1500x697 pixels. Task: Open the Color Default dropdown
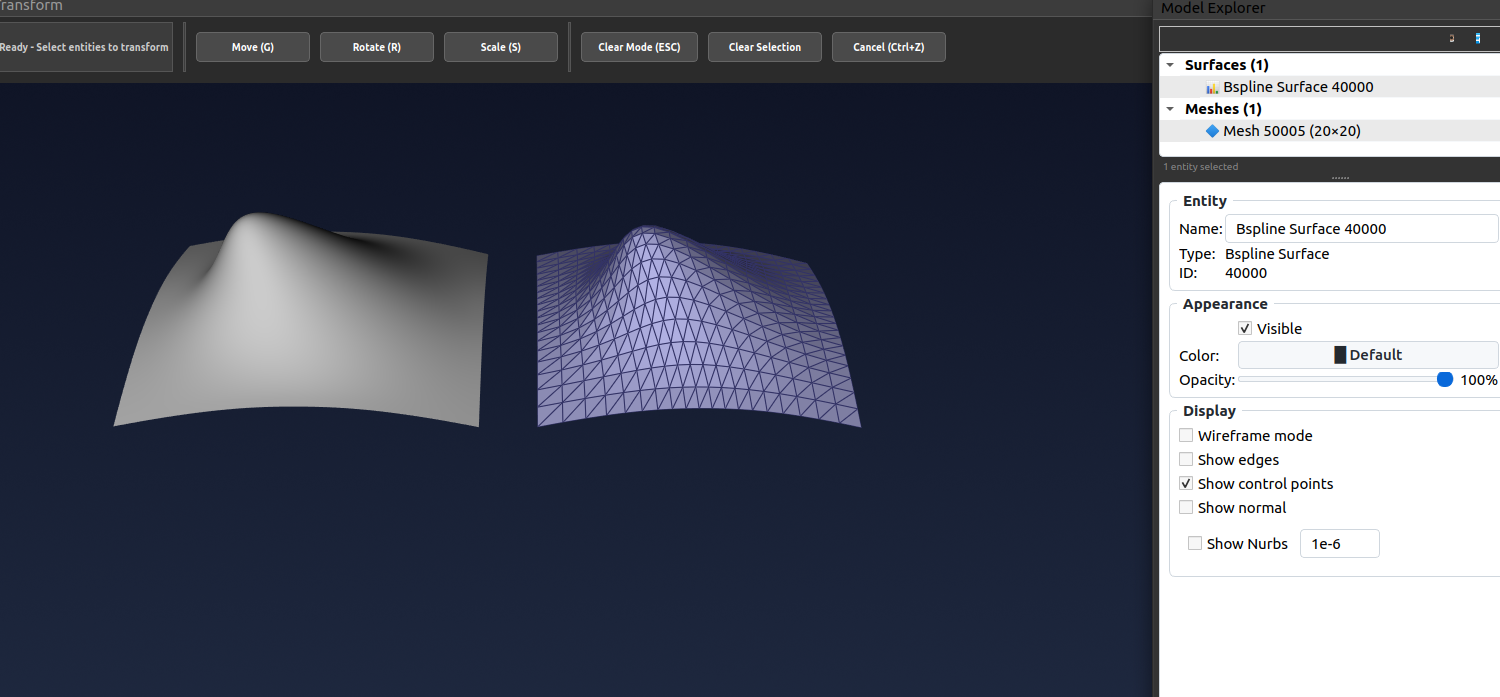(1368, 354)
